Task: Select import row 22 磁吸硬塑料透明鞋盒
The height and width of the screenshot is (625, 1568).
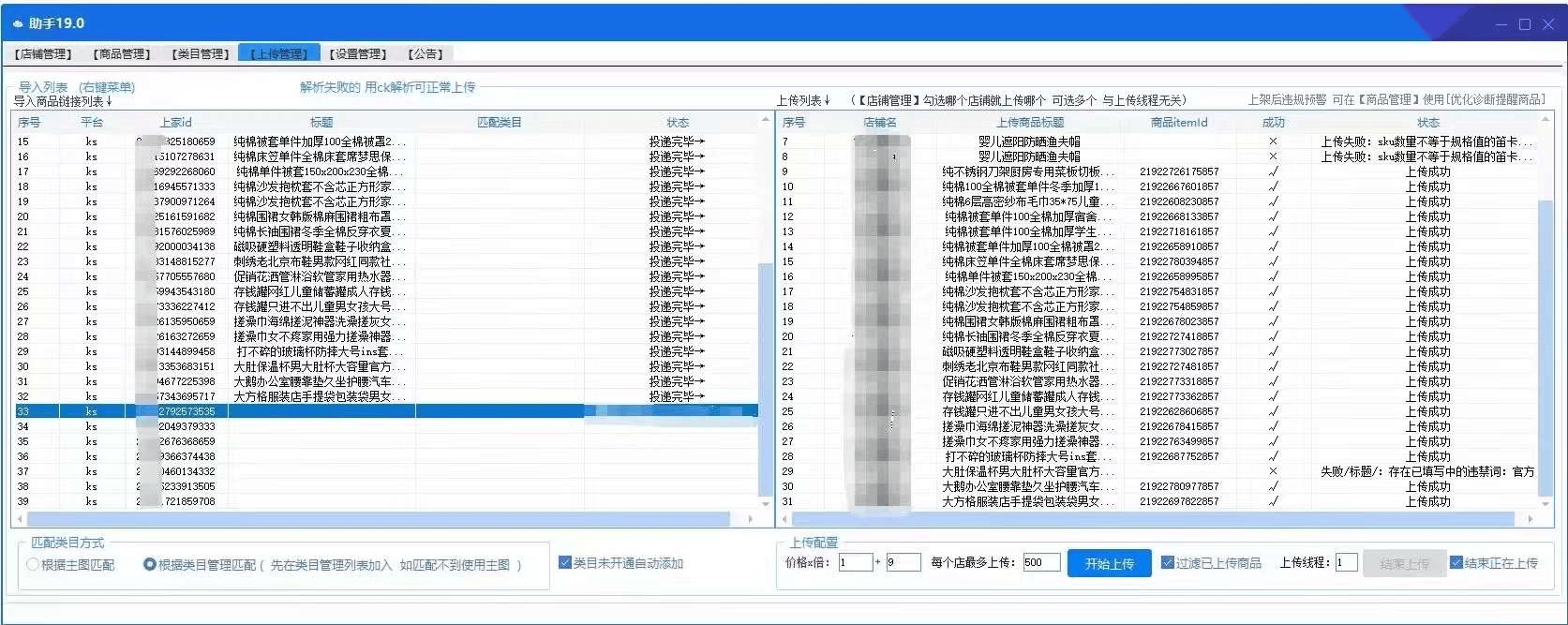Action: click(385, 246)
